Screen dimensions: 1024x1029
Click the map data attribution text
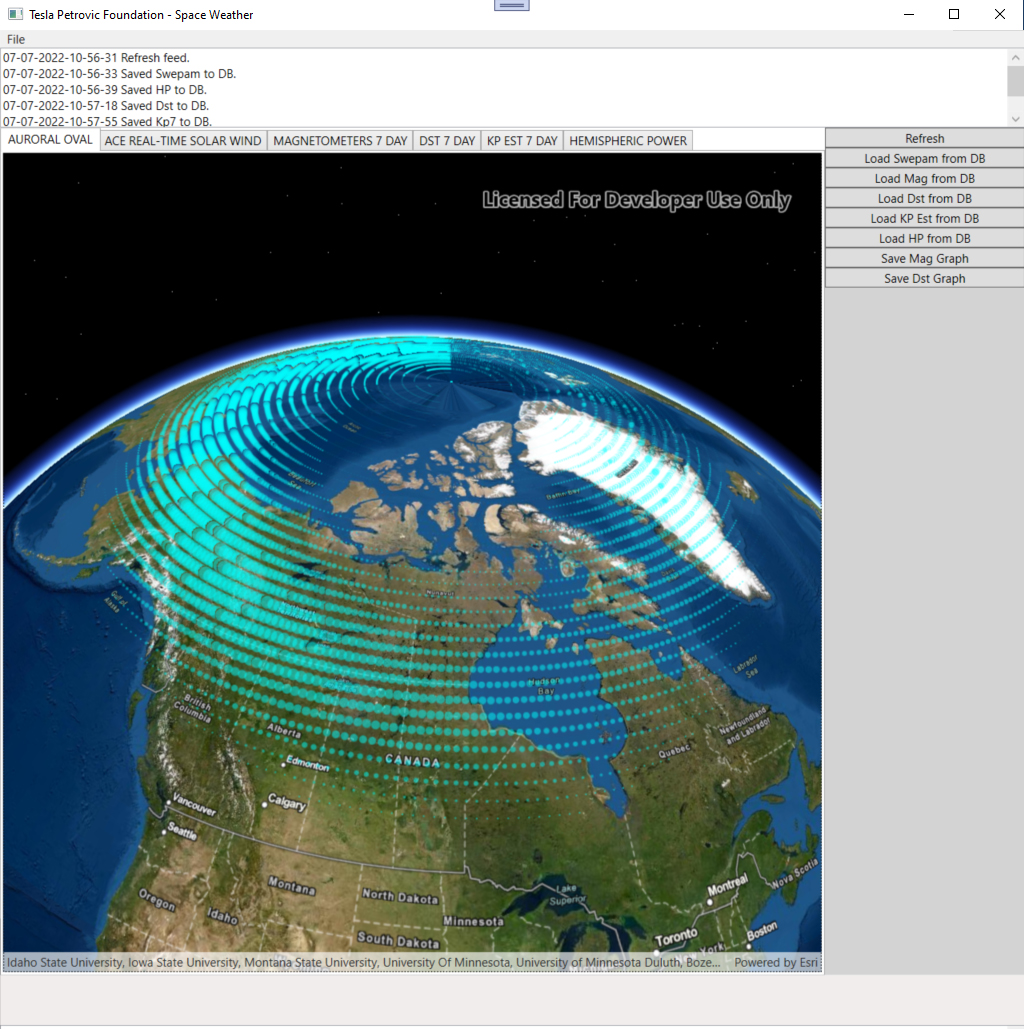[x=363, y=962]
